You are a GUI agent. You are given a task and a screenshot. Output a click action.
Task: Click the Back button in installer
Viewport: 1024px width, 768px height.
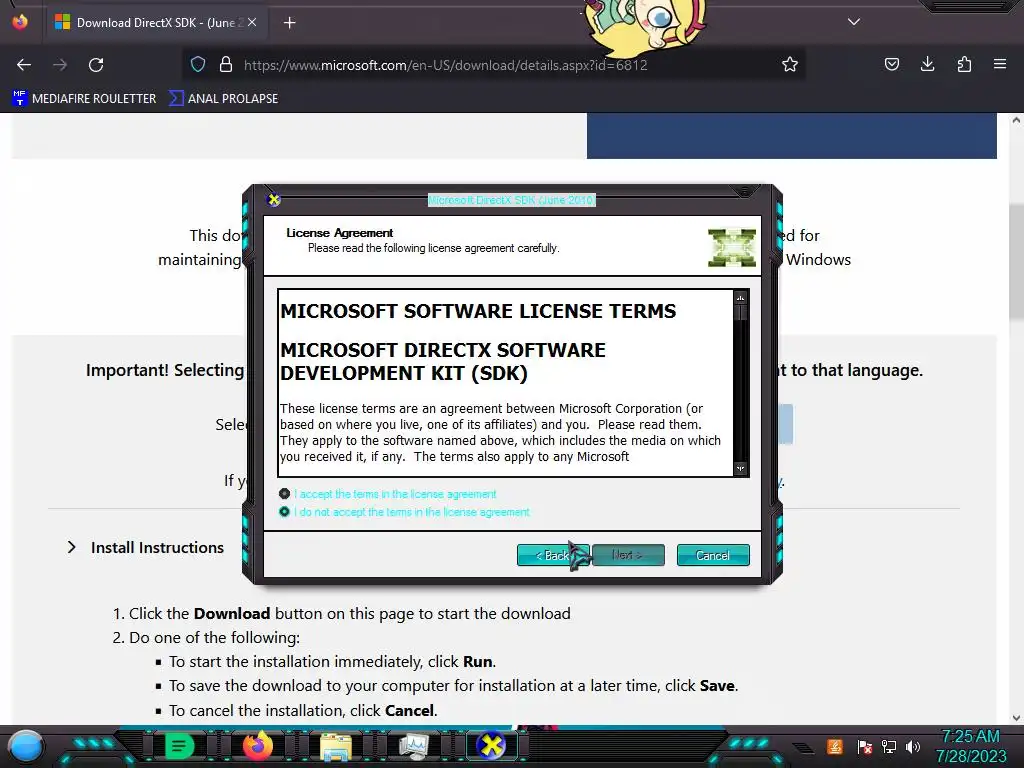tap(552, 555)
